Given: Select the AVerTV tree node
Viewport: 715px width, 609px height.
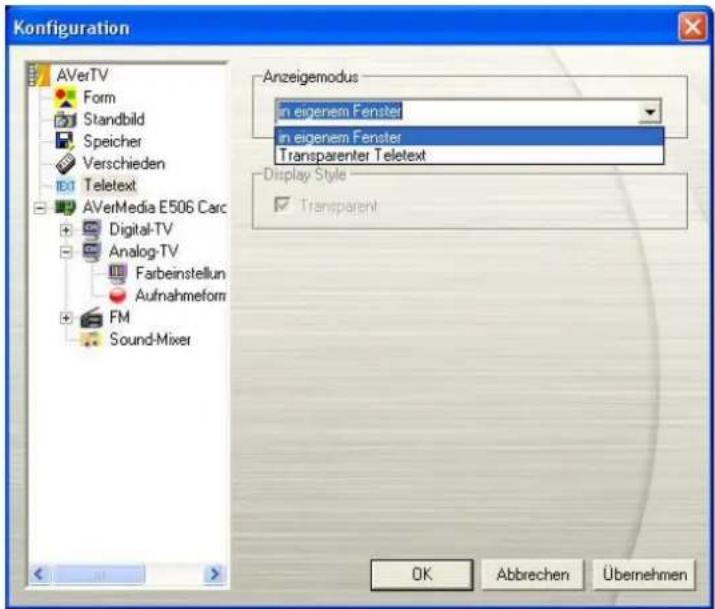Looking at the screenshot, I should 83,75.
